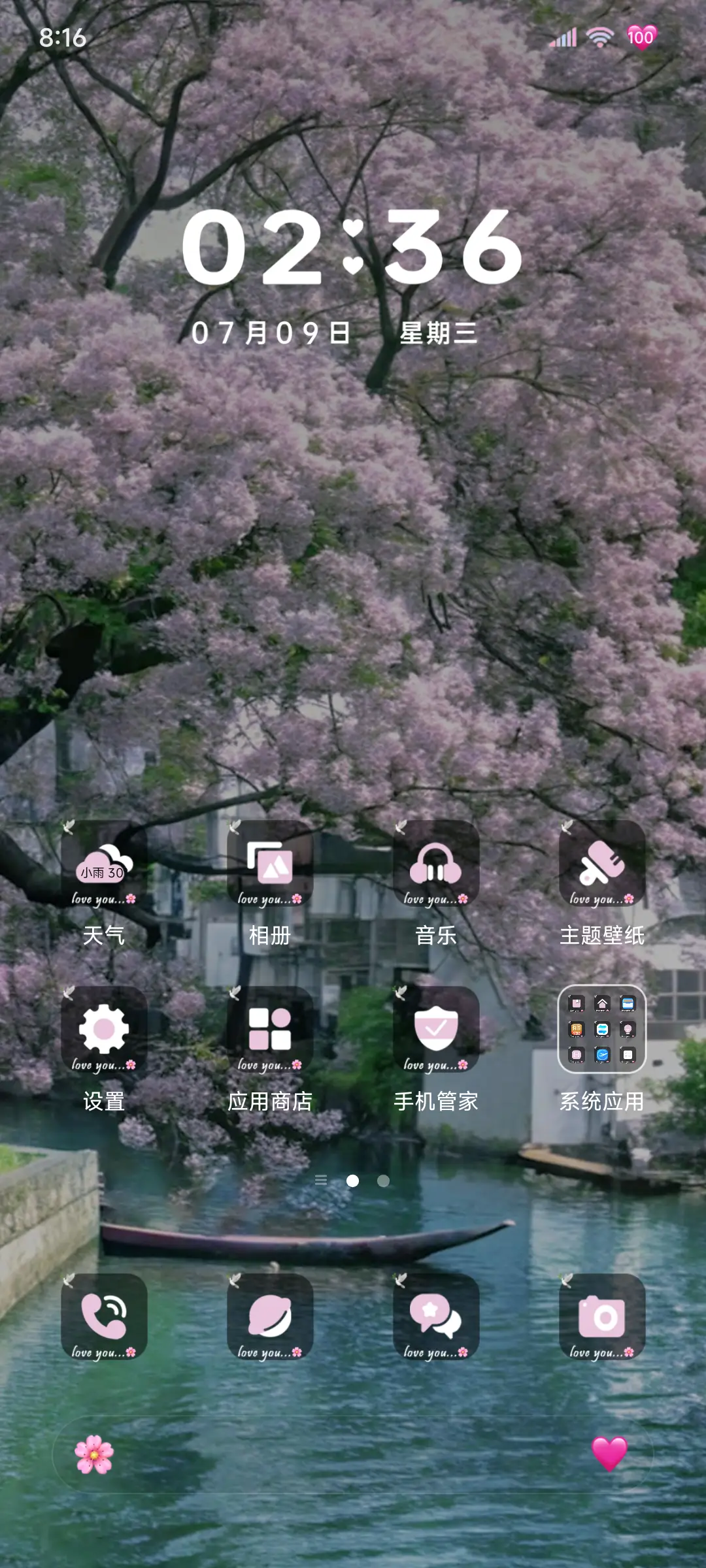Tap the Wi-Fi status bar icon
The width and height of the screenshot is (706, 1568).
(x=600, y=37)
